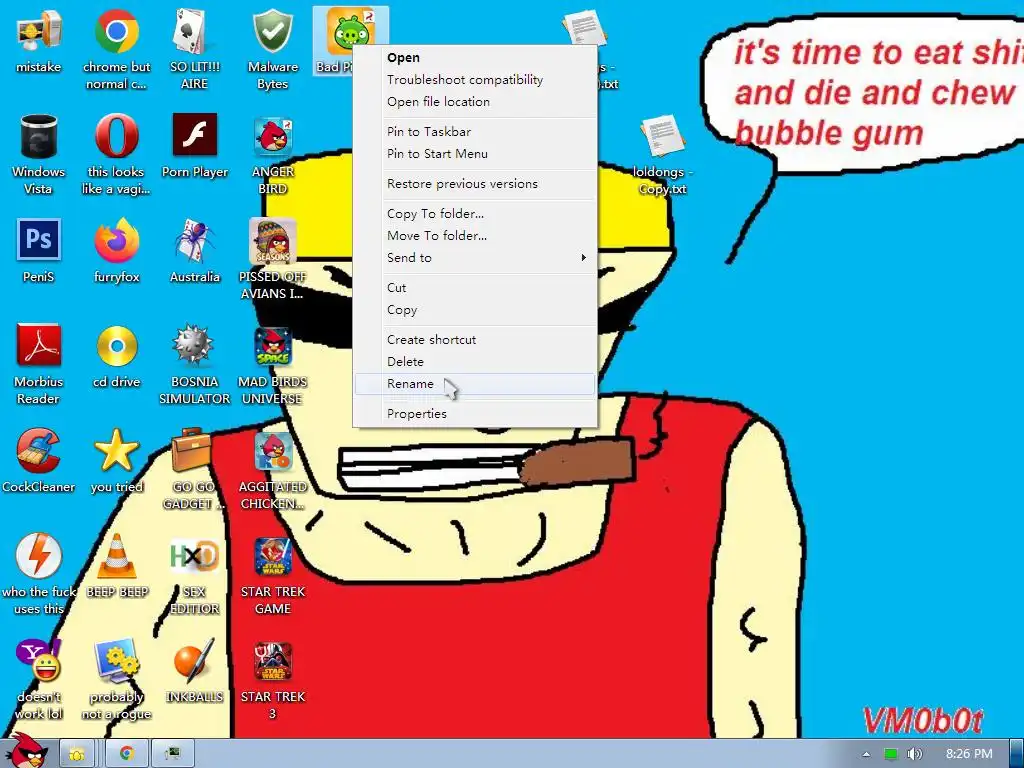Viewport: 1024px width, 768px height.
Task: Select the BEEP BEEP traffic cone icon
Action: (117, 566)
